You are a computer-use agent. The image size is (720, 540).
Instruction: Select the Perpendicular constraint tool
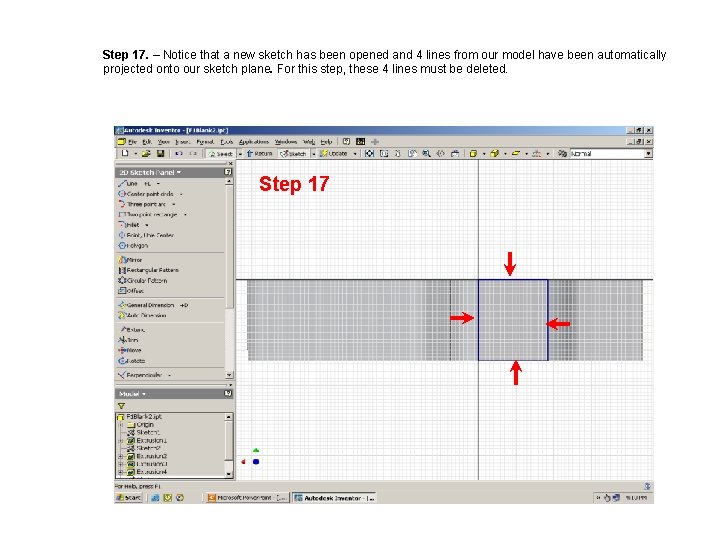click(x=140, y=375)
